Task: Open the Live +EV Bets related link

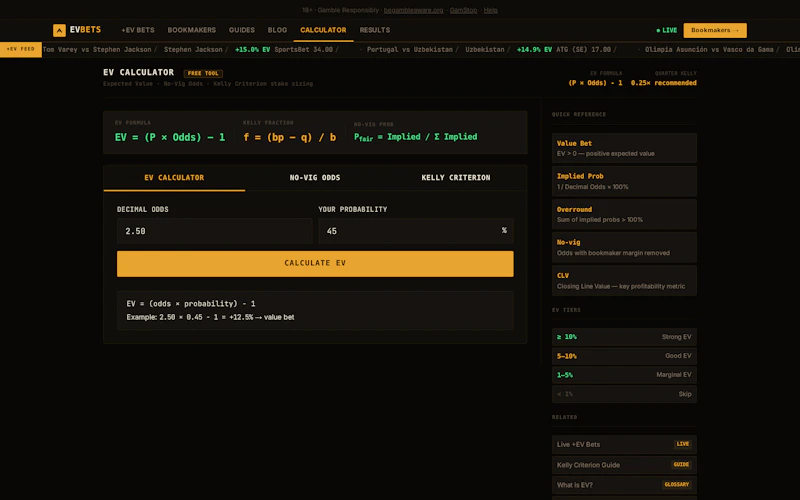Action: [624, 444]
